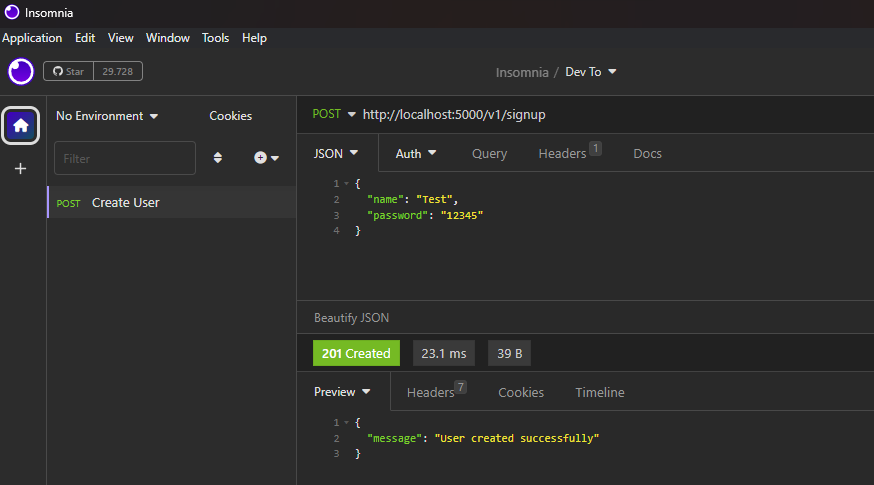Open the create request plus-circle dropdown
Viewport: 874px width, 485px height.
point(266,158)
